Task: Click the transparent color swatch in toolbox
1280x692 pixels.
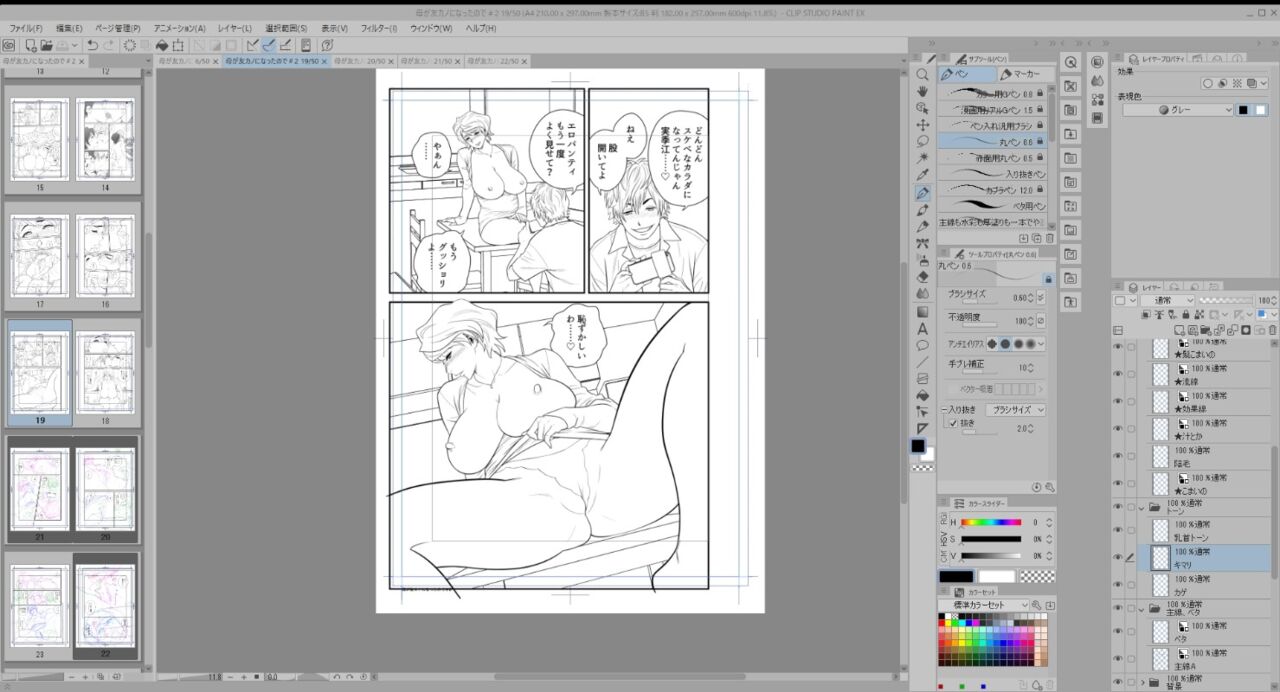Action: click(x=922, y=467)
